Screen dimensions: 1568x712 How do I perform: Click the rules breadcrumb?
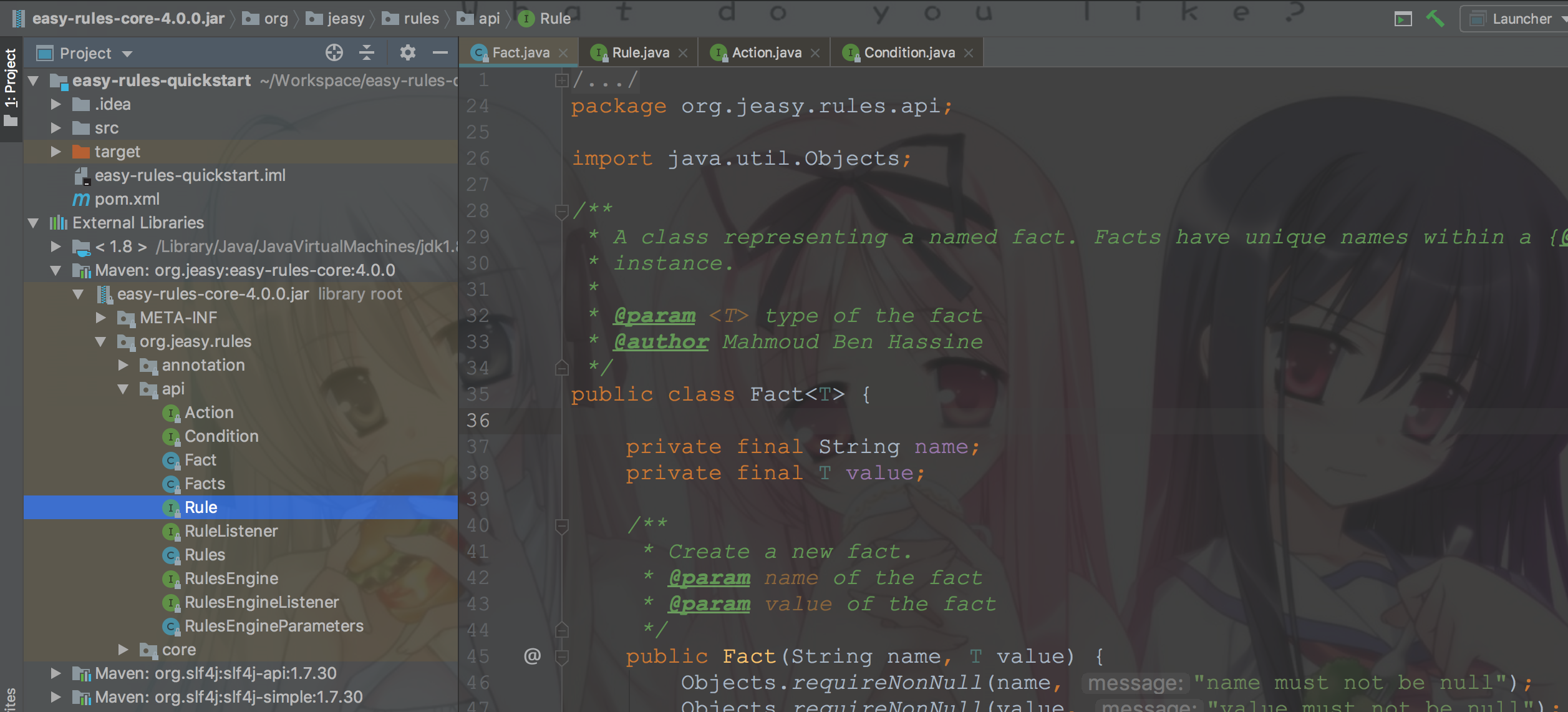(x=411, y=19)
